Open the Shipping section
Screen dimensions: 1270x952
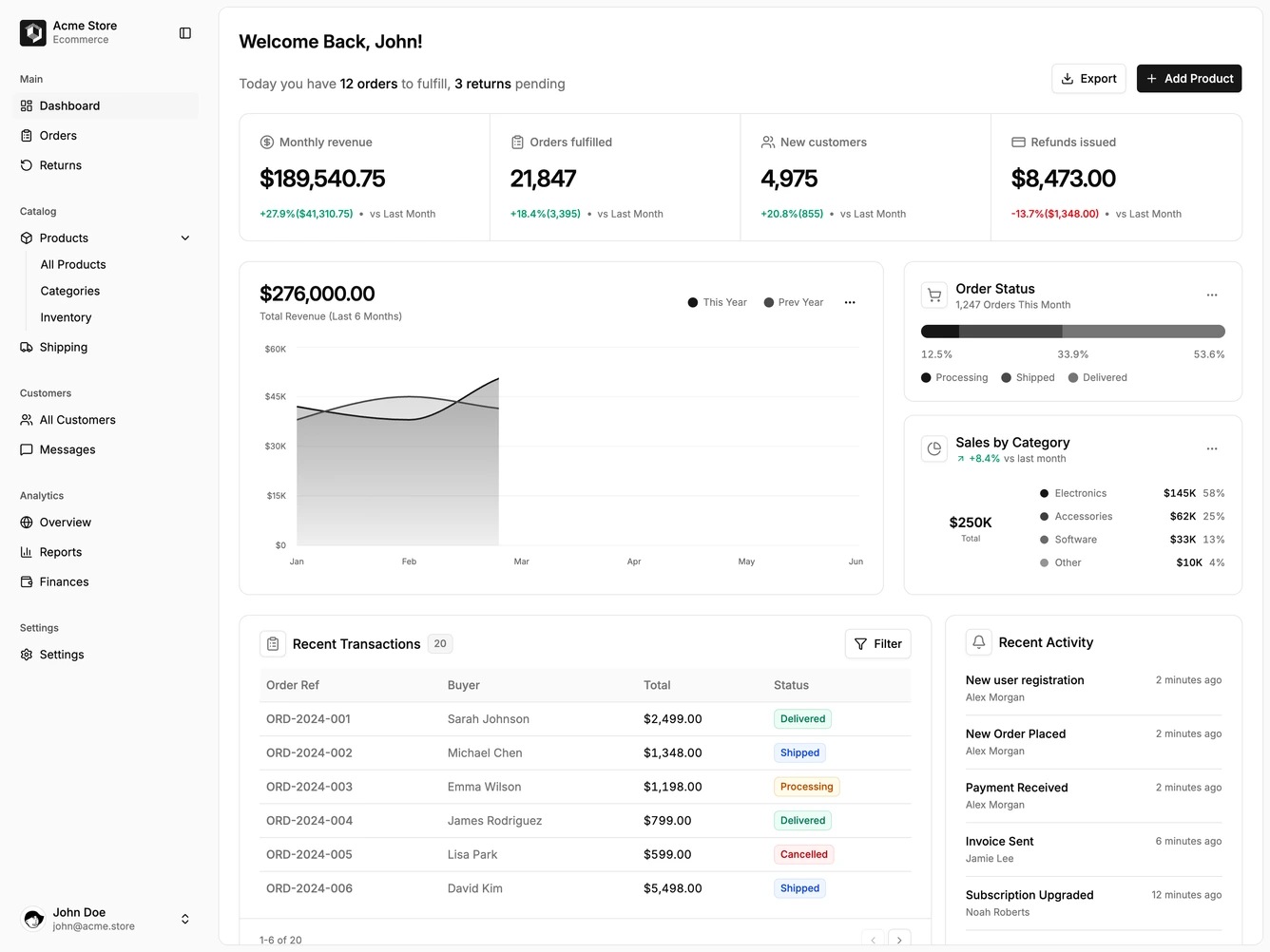click(x=106, y=348)
